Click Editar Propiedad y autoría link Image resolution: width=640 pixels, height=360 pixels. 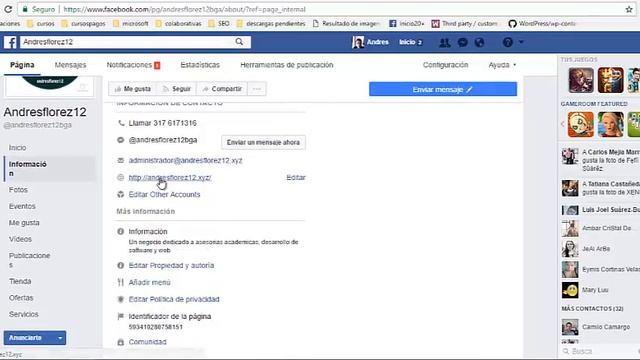(171, 265)
